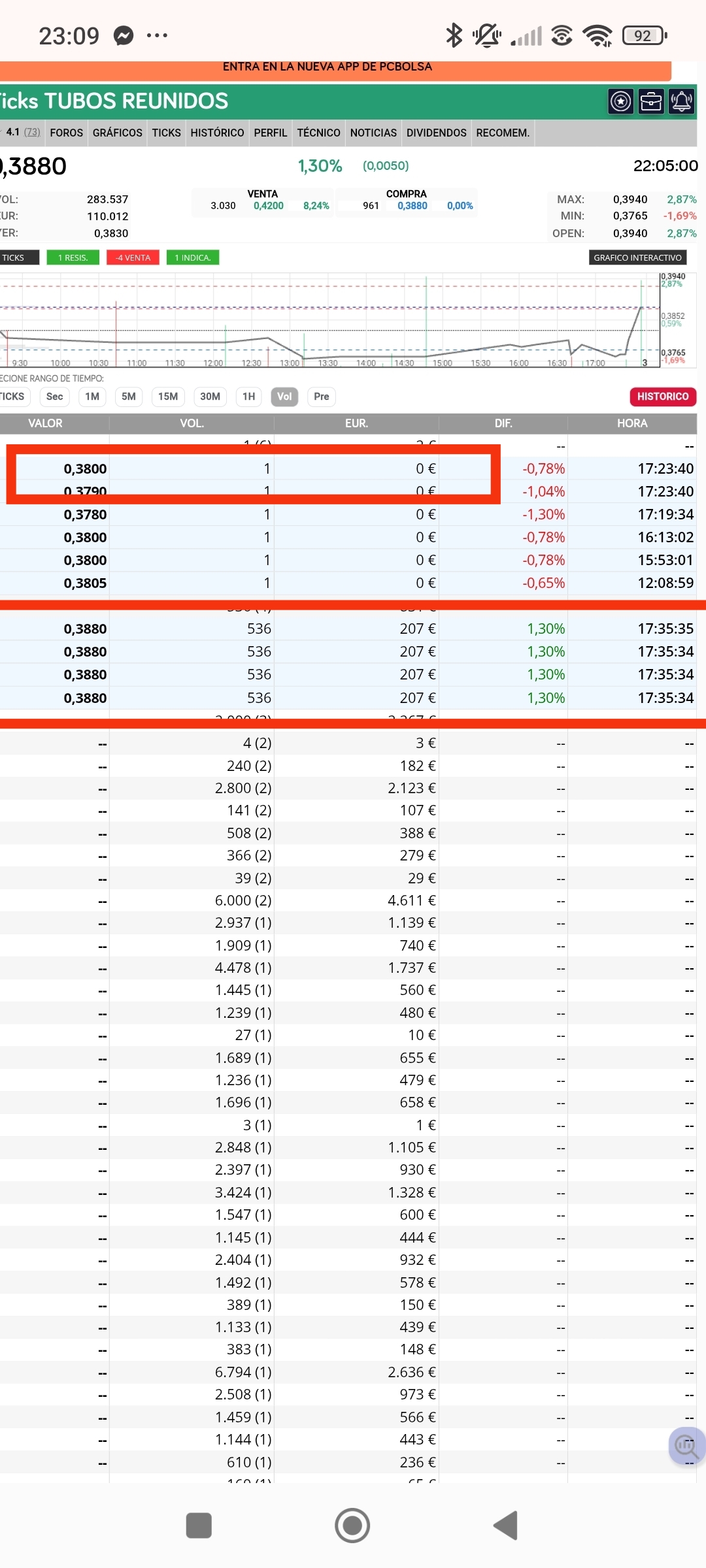The image size is (706, 1568).
Task: Go to the DIVIDENDOS tab
Action: pyautogui.click(x=436, y=133)
